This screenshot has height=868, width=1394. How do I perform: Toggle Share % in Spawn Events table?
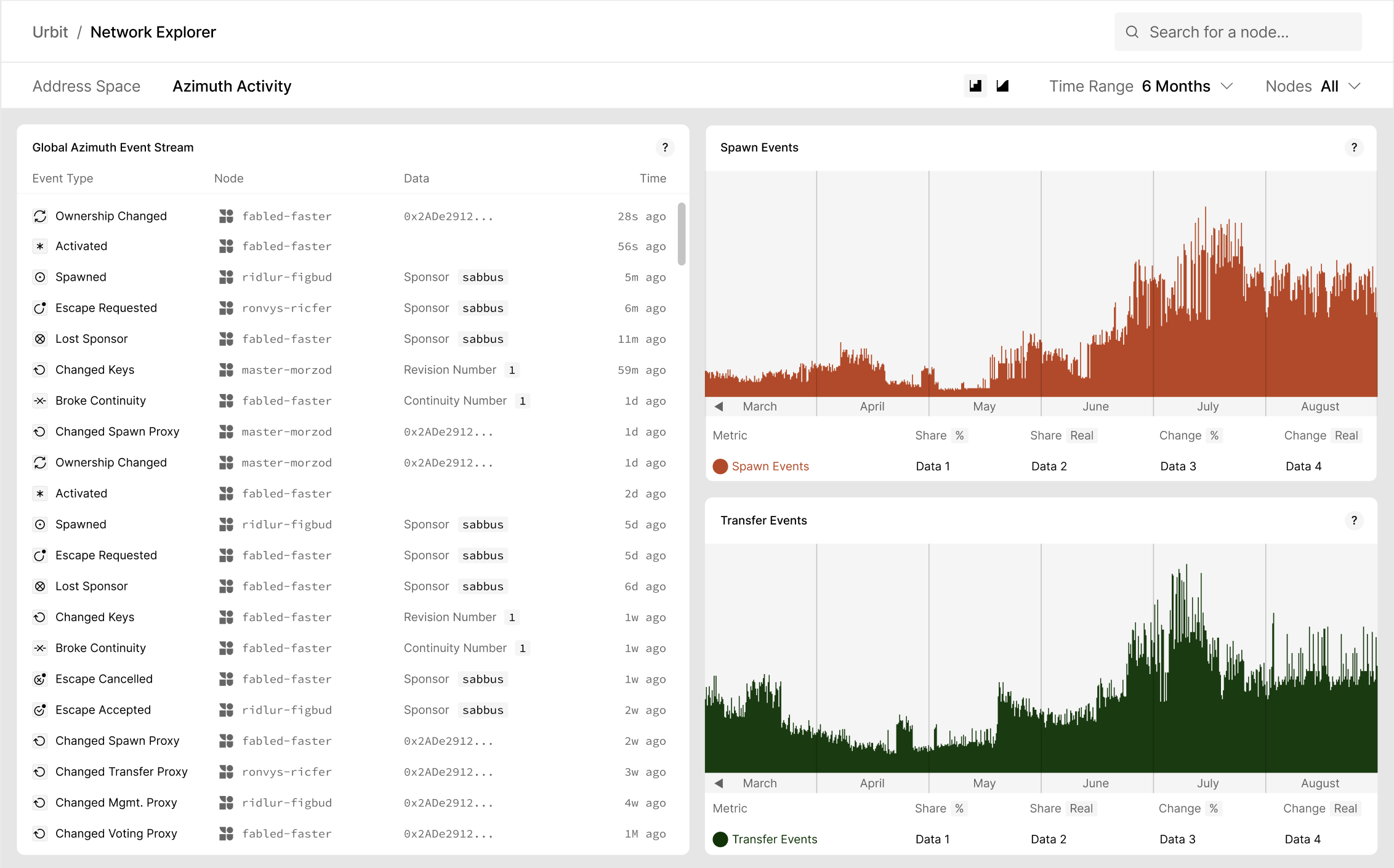tap(959, 435)
